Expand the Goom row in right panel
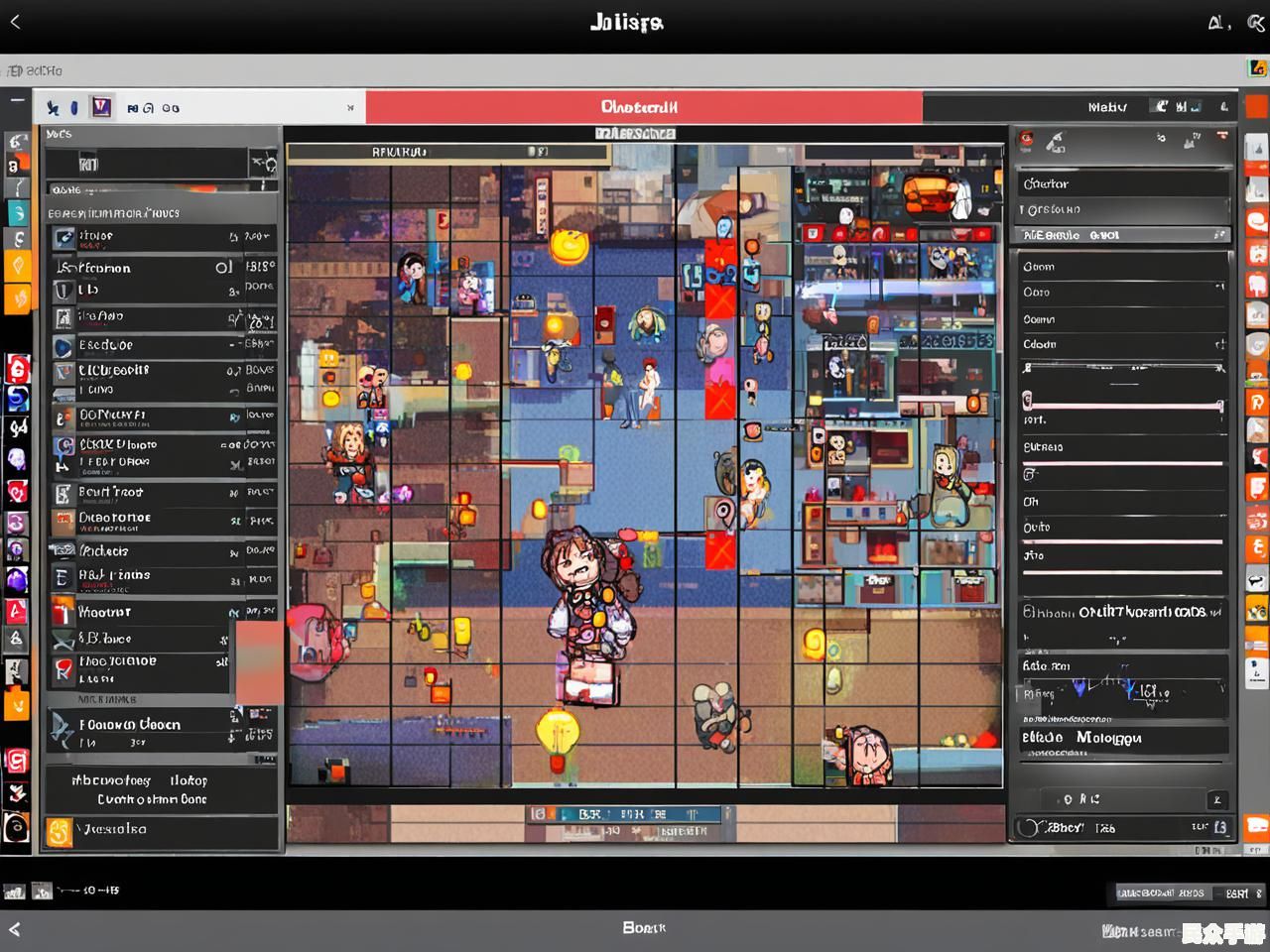 (x=1121, y=267)
